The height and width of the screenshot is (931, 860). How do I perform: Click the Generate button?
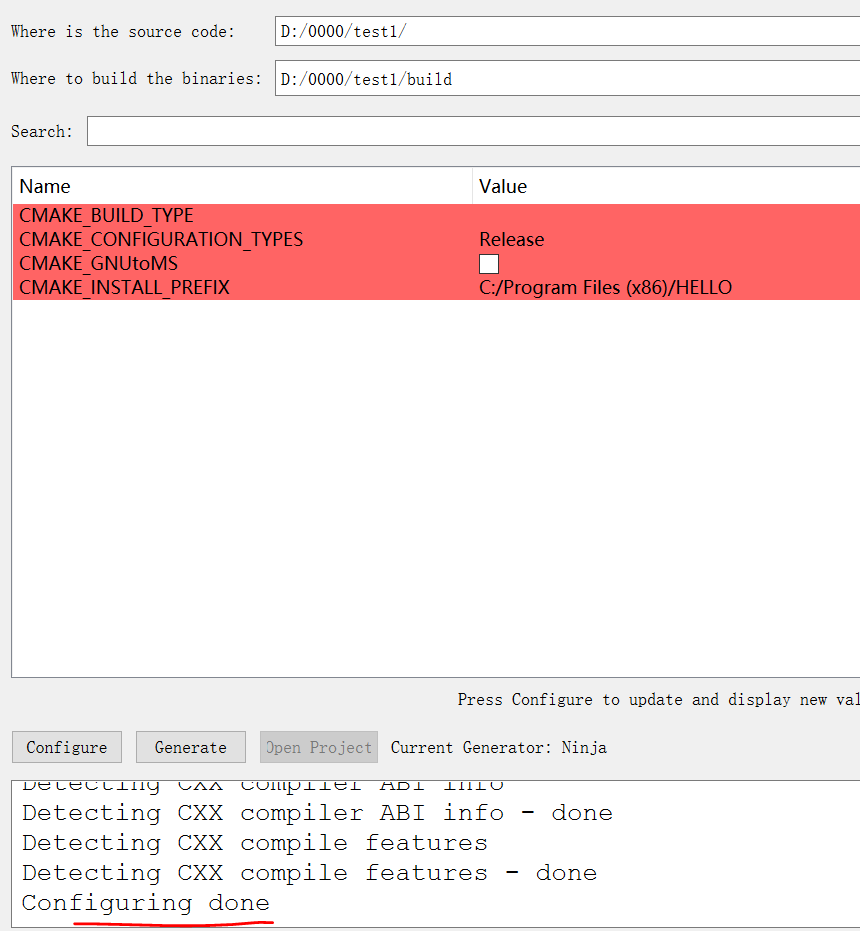click(190, 747)
